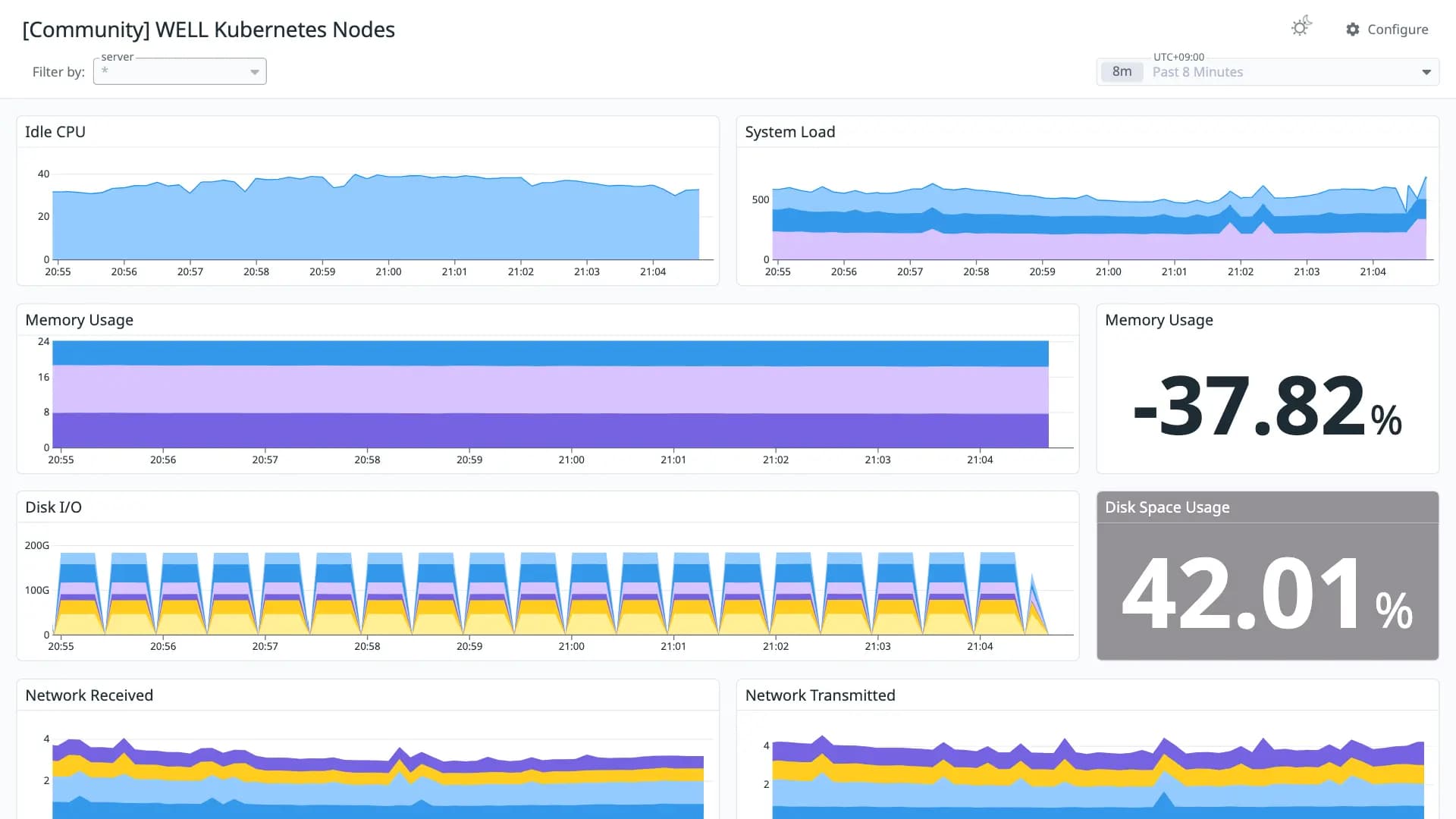This screenshot has width=1456, height=819.
Task: Click the Filter by label
Action: pos(58,72)
